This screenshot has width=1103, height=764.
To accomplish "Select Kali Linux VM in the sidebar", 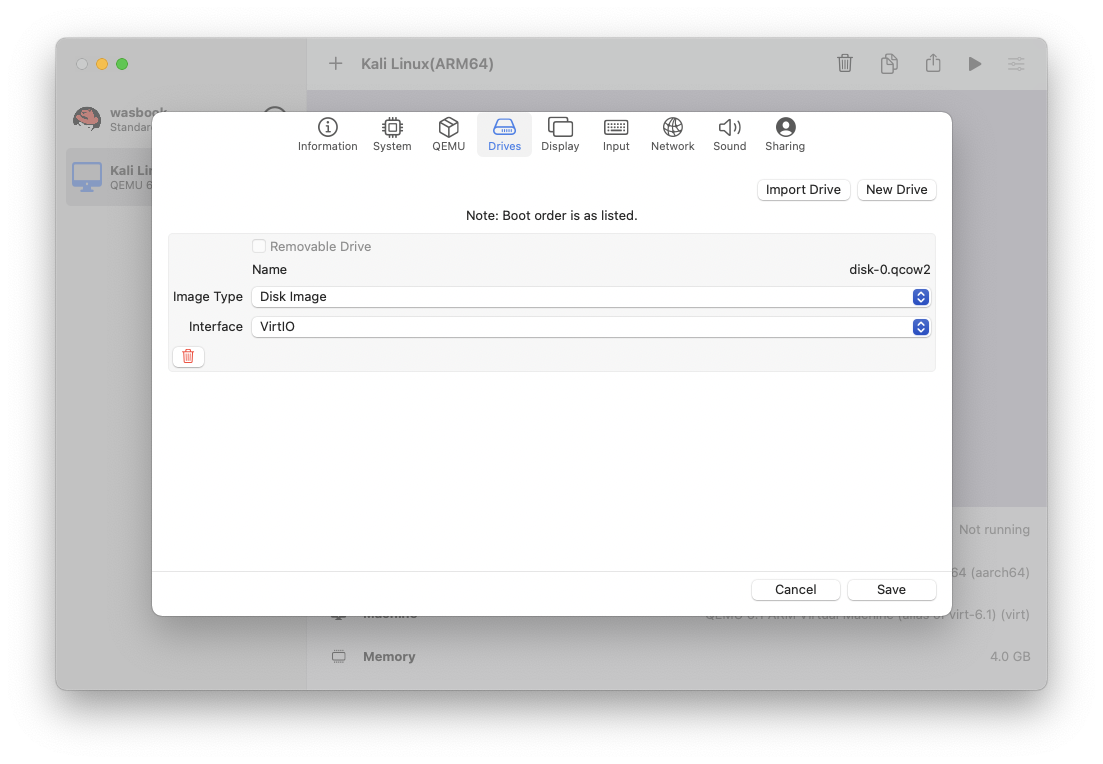I will (110, 177).
